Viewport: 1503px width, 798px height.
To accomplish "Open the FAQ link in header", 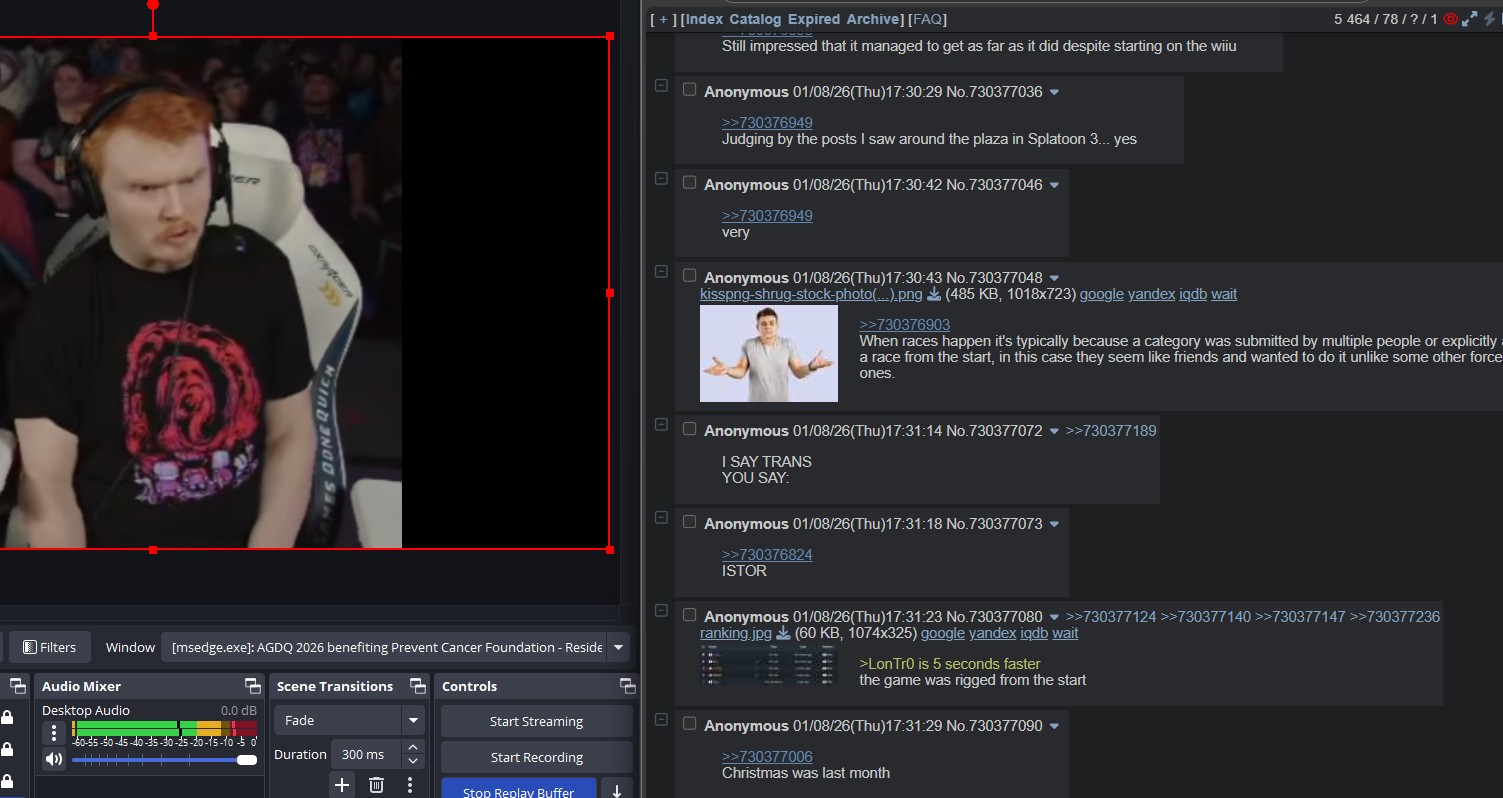I will (x=927, y=19).
